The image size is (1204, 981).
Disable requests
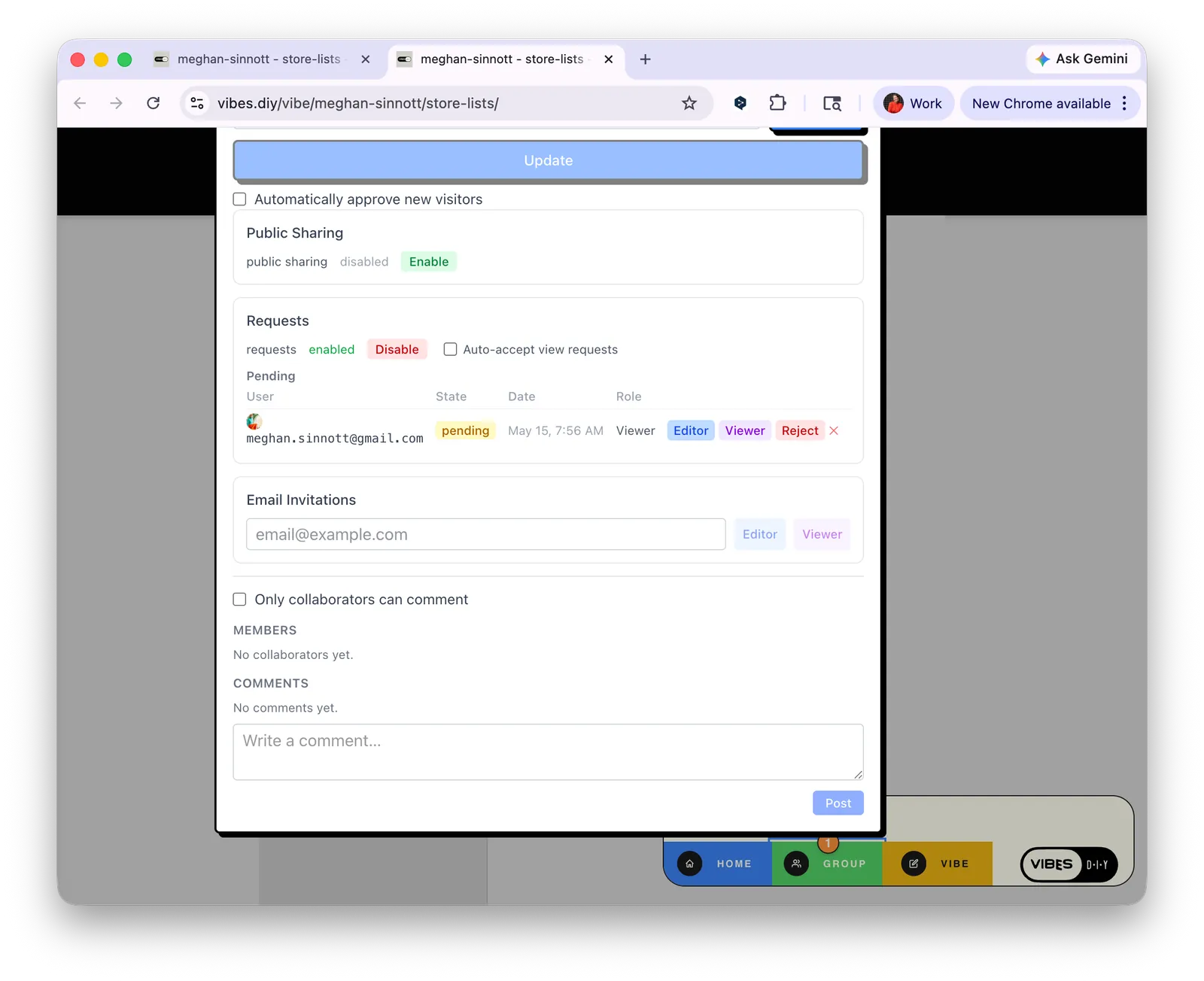pyautogui.click(x=397, y=349)
